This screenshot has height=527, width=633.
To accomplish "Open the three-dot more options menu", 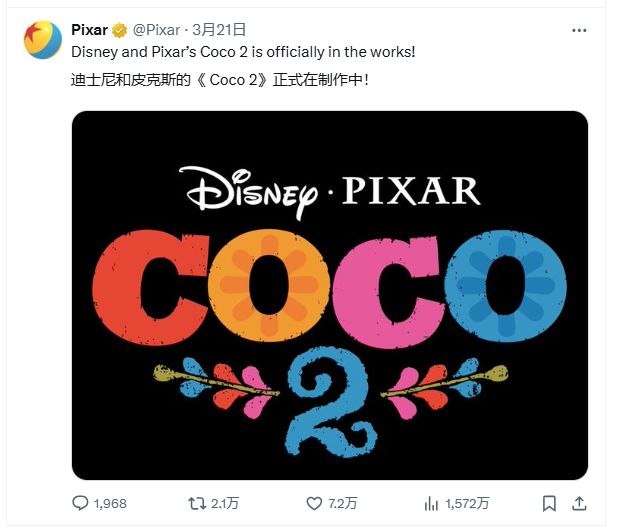I will [579, 30].
